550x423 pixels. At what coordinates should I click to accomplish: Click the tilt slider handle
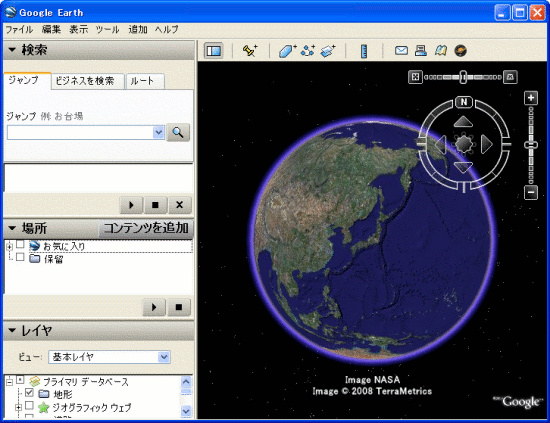point(463,77)
